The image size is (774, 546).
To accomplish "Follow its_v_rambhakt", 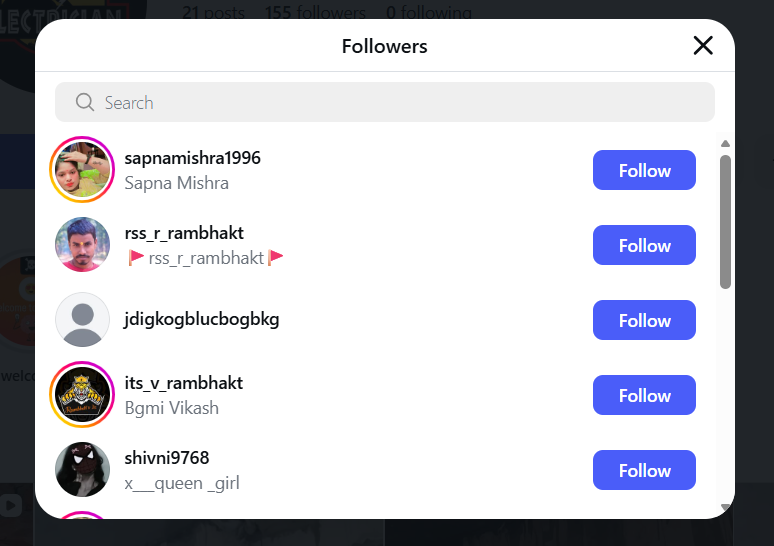I will click(x=644, y=395).
